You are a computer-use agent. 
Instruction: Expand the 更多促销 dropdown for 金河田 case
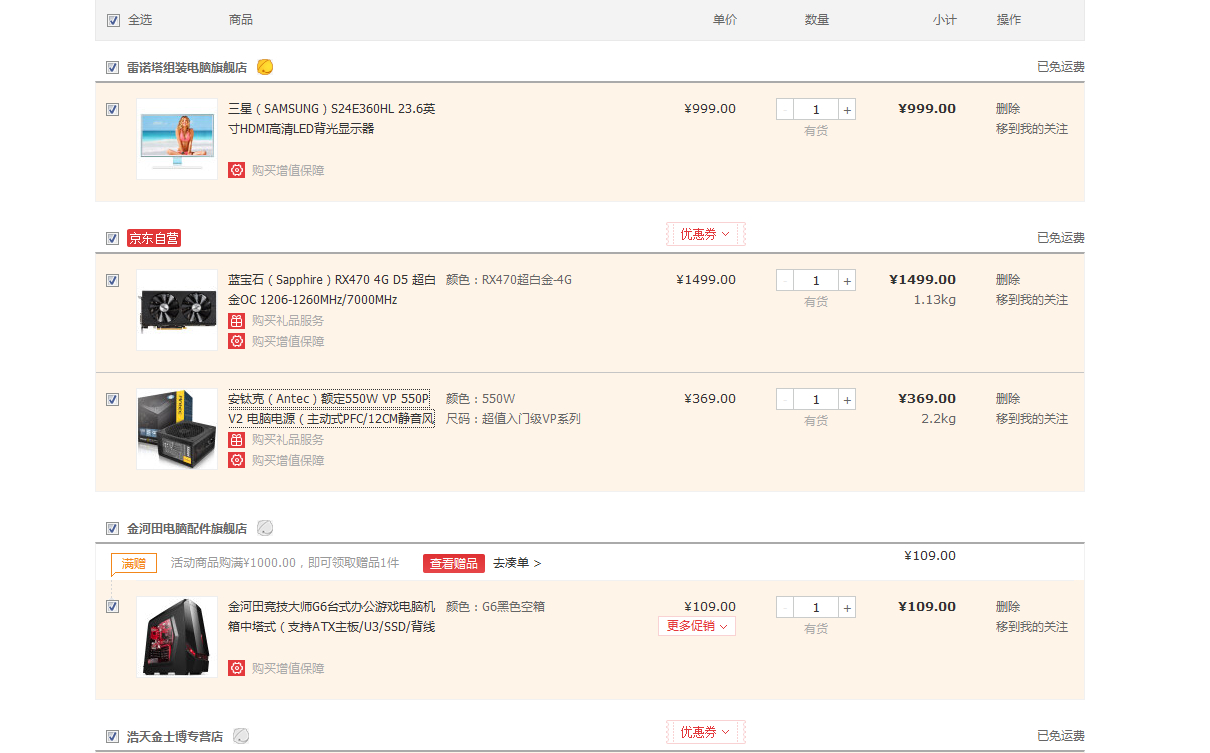tap(697, 626)
